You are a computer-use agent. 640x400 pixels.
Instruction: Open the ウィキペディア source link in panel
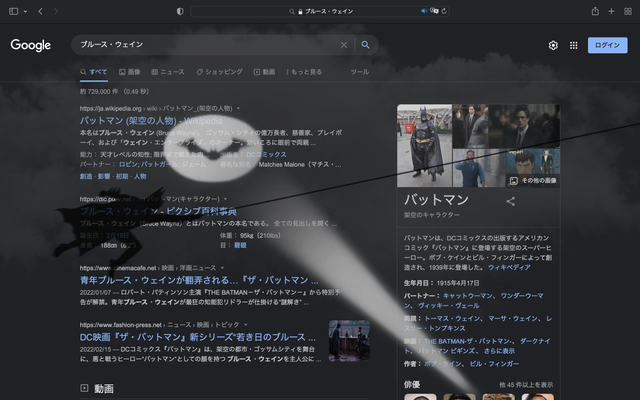tap(509, 268)
